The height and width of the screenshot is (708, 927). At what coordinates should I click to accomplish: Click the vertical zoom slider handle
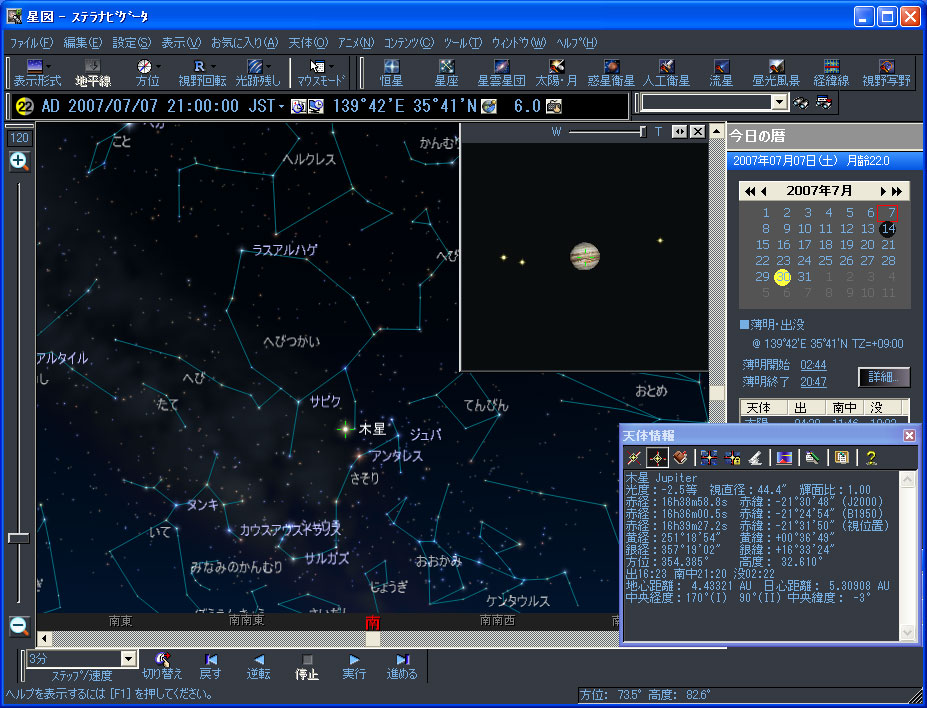tap(18, 538)
